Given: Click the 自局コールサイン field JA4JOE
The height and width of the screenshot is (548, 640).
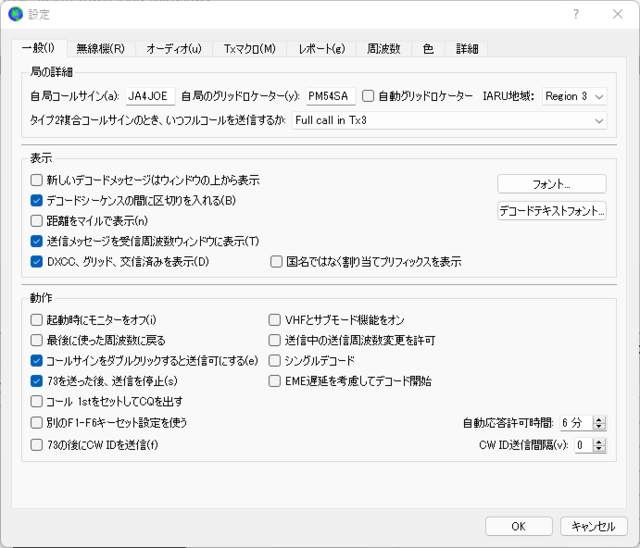Looking at the screenshot, I should click(x=150, y=96).
